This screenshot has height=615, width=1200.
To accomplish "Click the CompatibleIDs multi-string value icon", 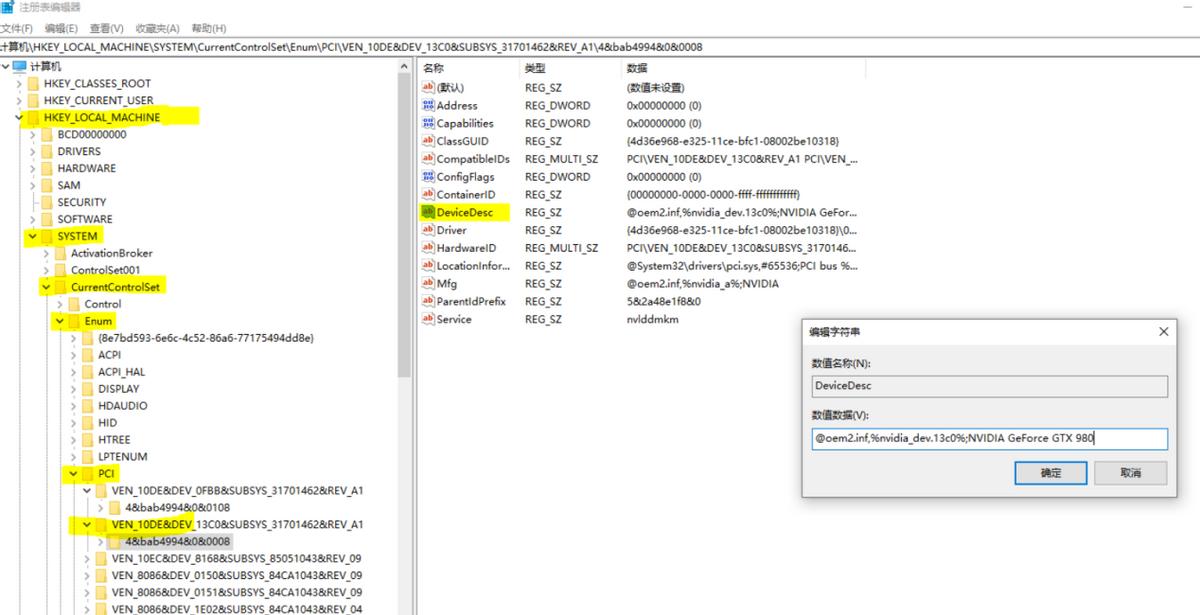I will tap(429, 159).
